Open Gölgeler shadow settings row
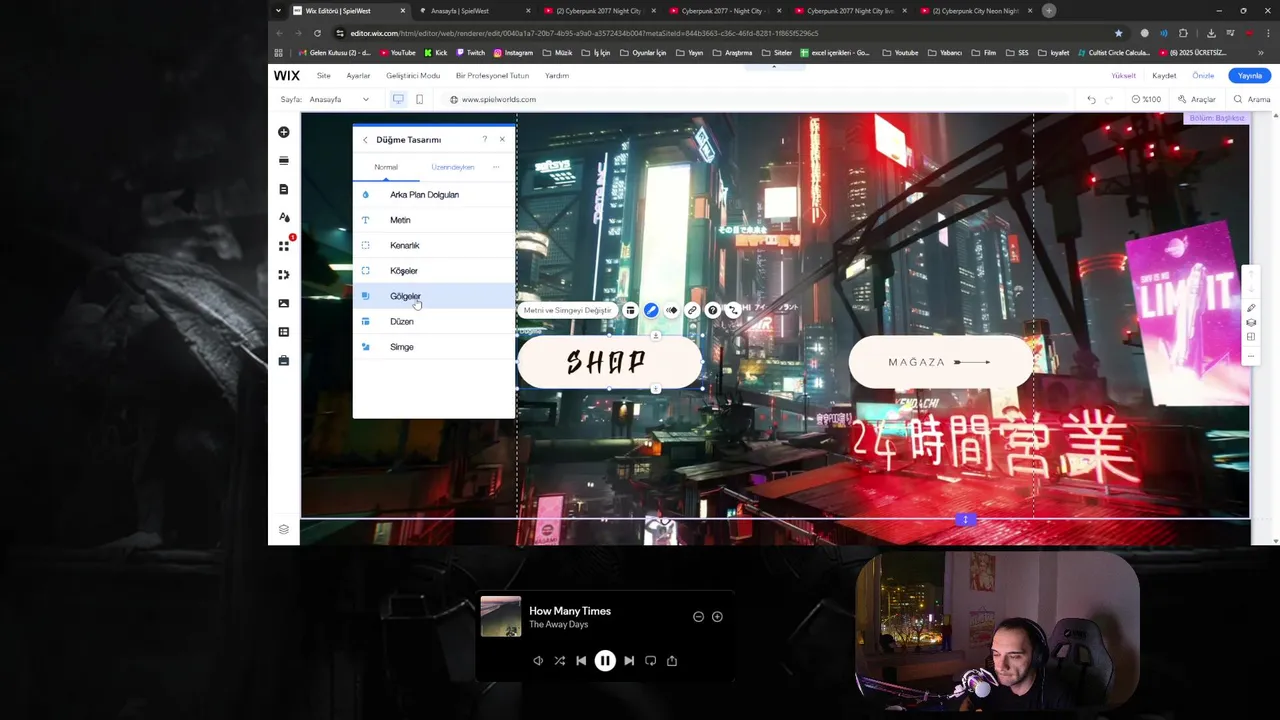Image resolution: width=1280 pixels, height=720 pixels. click(x=434, y=296)
